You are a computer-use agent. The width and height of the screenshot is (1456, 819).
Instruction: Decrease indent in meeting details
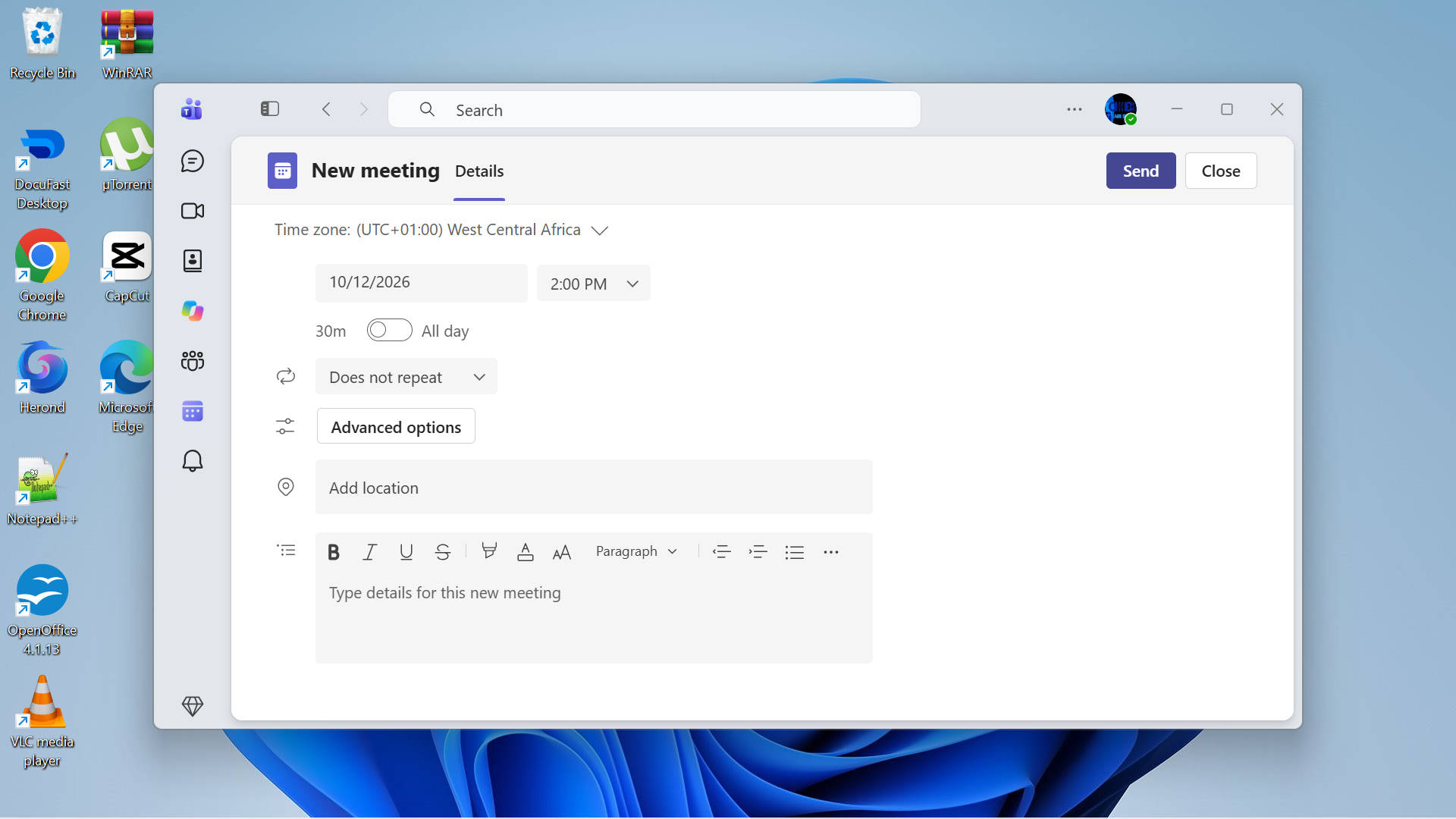click(x=722, y=552)
